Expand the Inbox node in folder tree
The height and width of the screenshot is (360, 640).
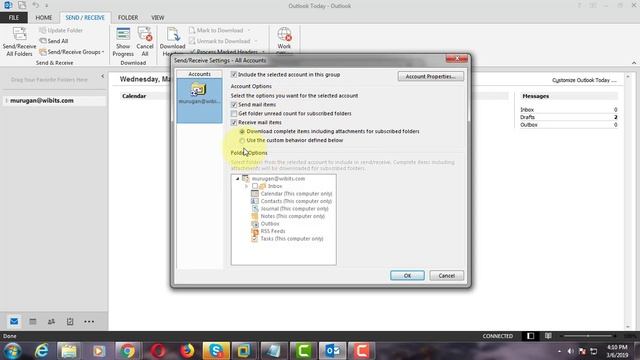[x=247, y=186]
